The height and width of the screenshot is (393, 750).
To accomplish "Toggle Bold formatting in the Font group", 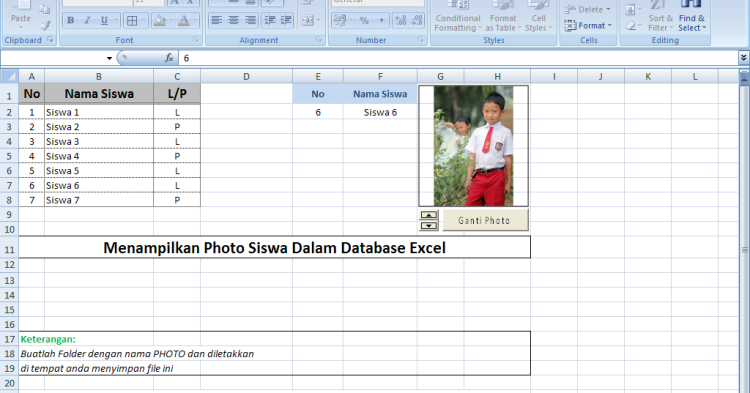I will pyautogui.click(x=71, y=21).
